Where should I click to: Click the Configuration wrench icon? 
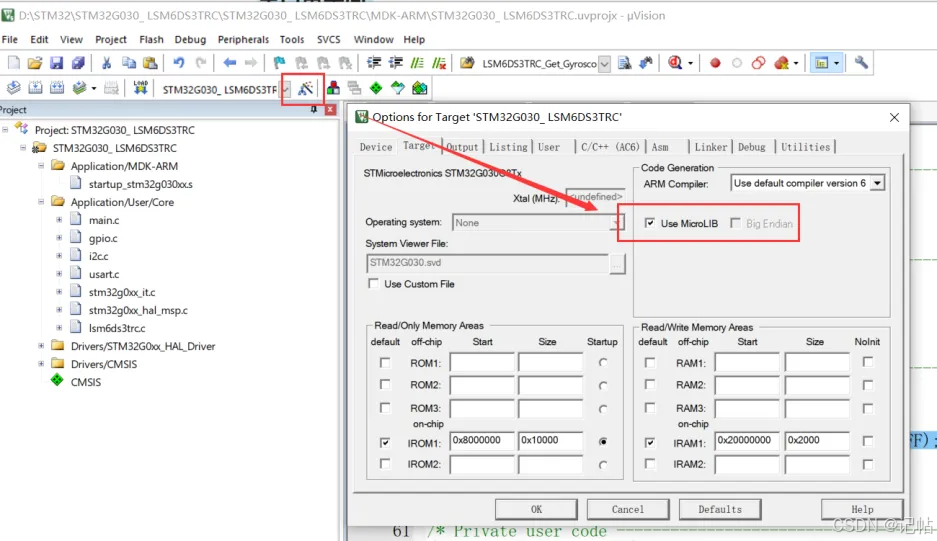tap(861, 63)
